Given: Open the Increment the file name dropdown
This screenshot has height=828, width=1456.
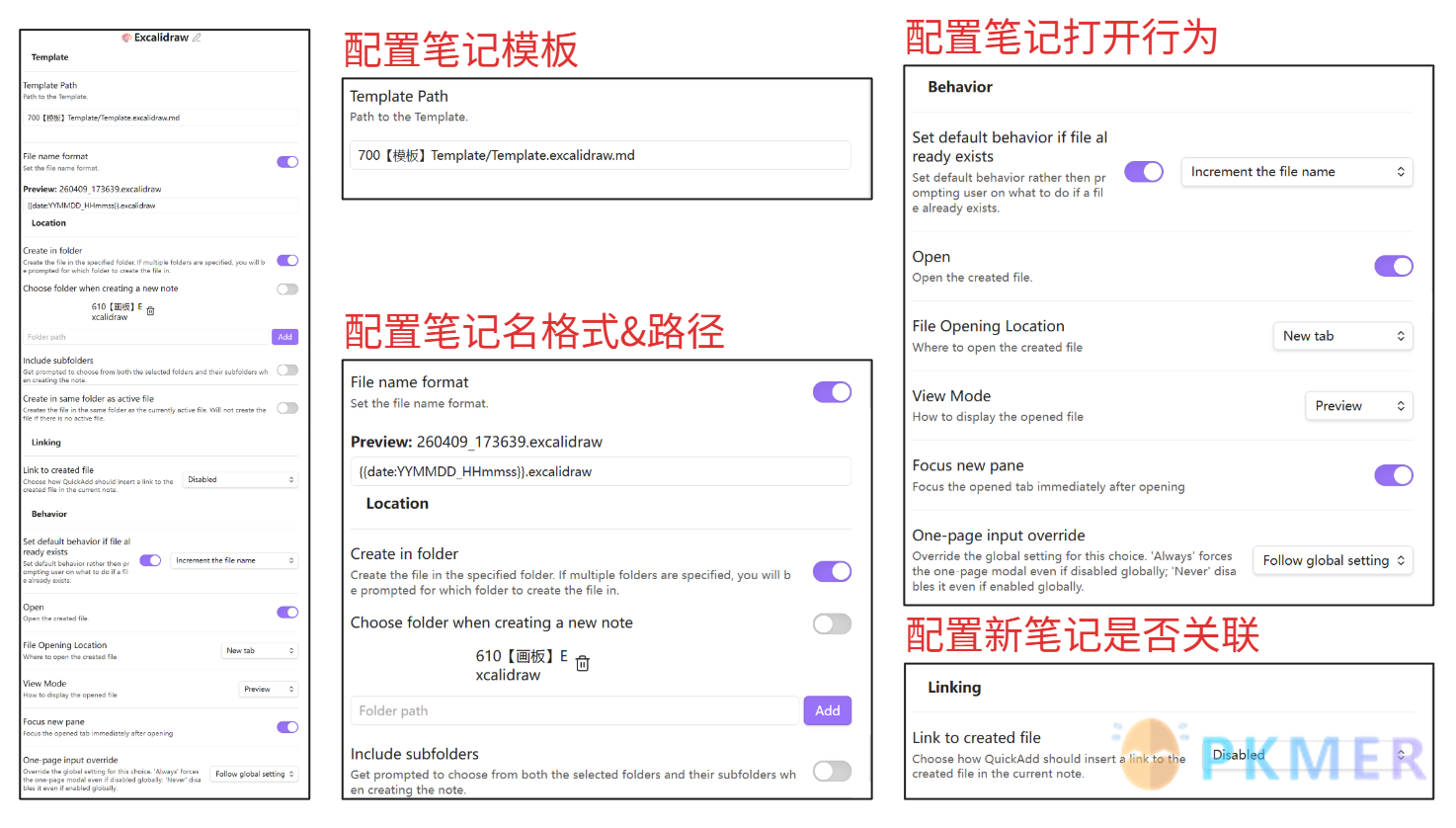Looking at the screenshot, I should point(1296,172).
